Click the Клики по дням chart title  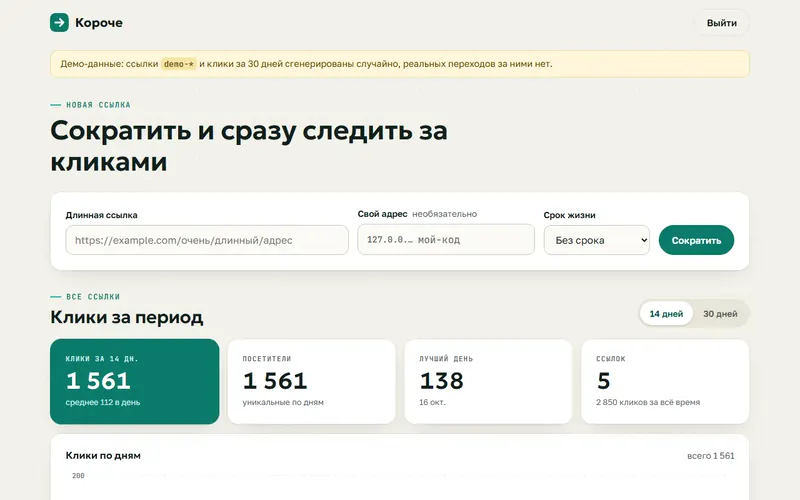point(103,456)
